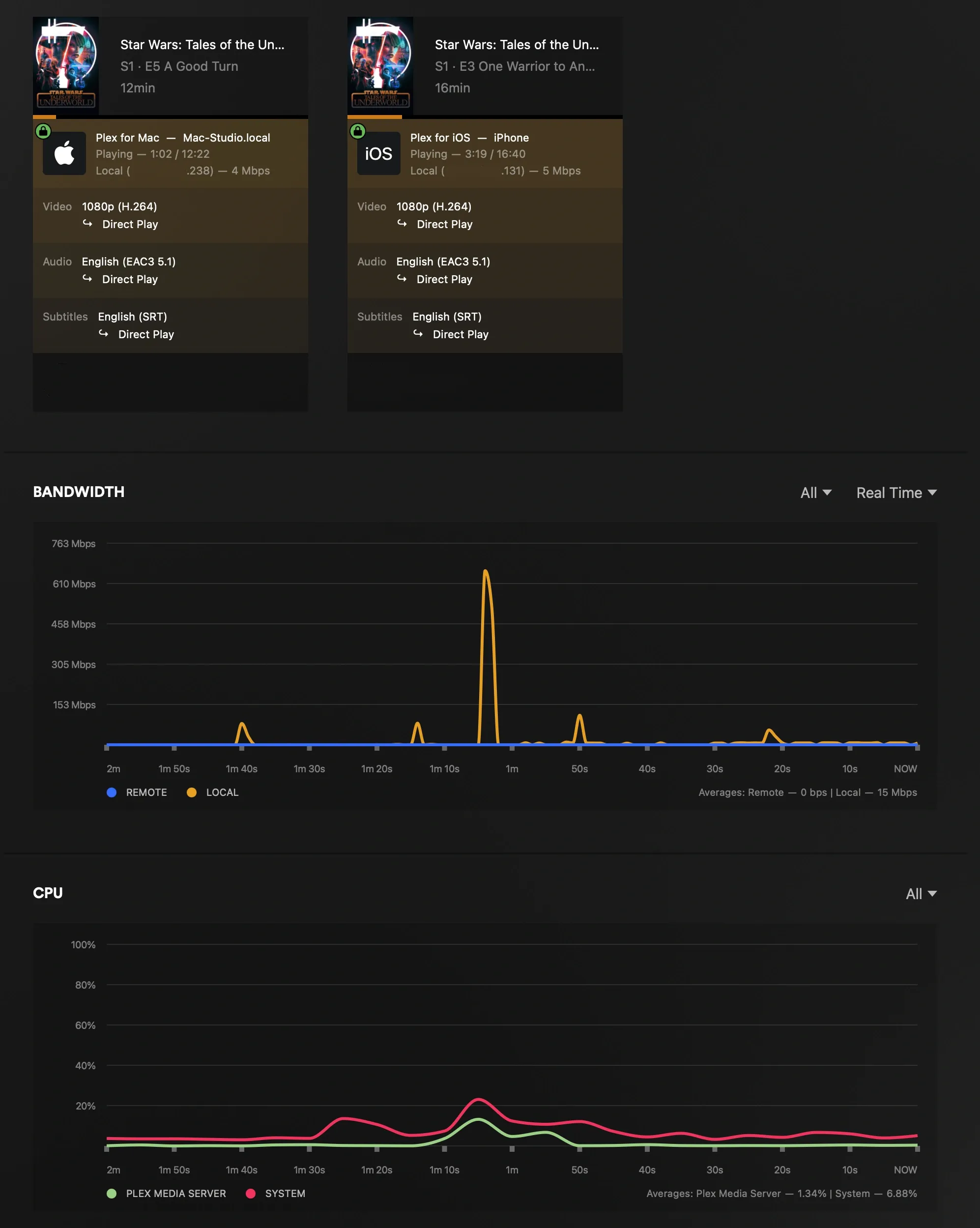Click Audio English (EAC3 5.1) on iPhone session

tap(443, 262)
